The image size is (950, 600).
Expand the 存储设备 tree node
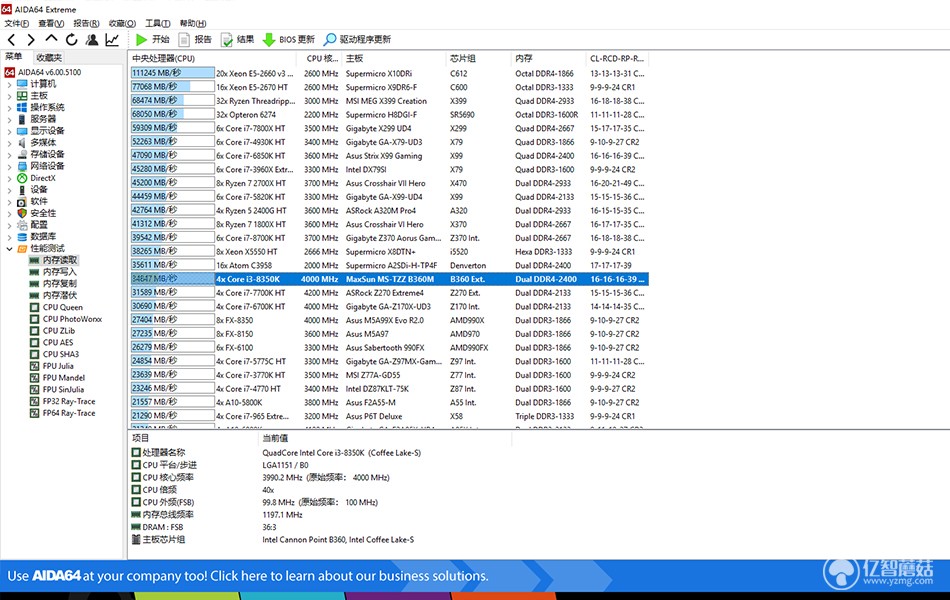point(9,155)
